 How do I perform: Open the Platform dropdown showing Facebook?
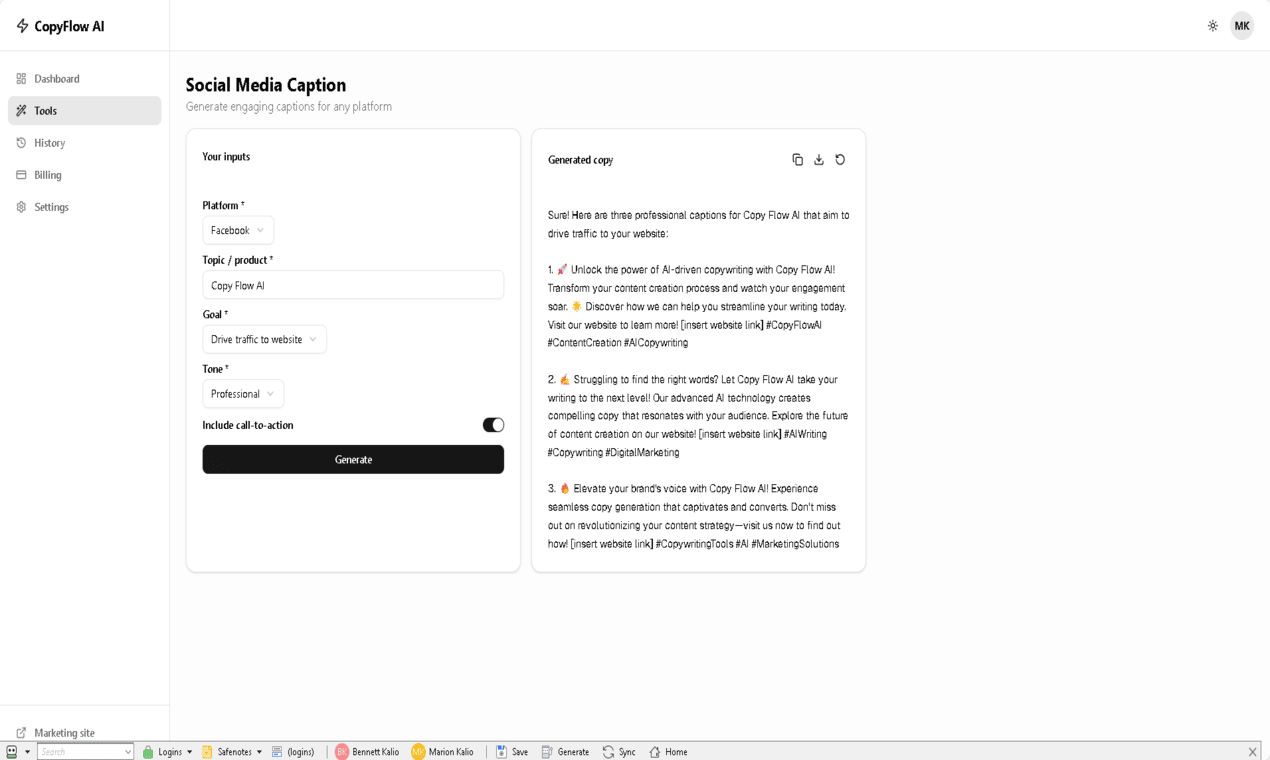click(238, 230)
